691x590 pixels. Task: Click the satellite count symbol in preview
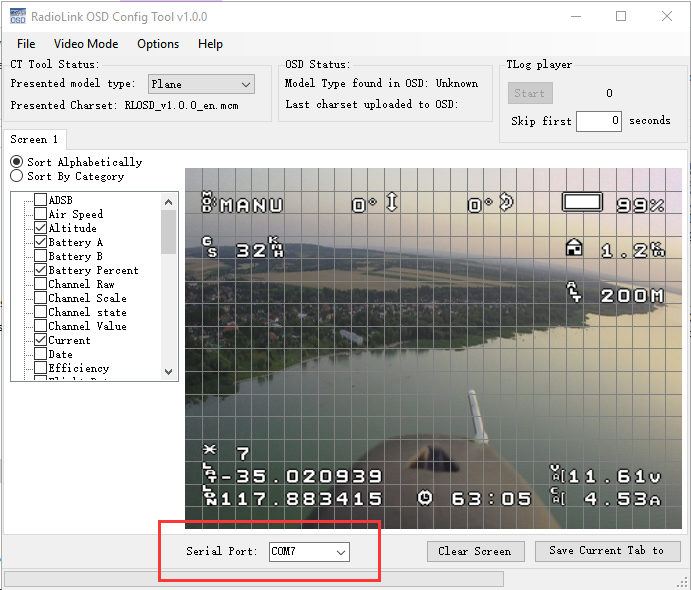[x=209, y=452]
